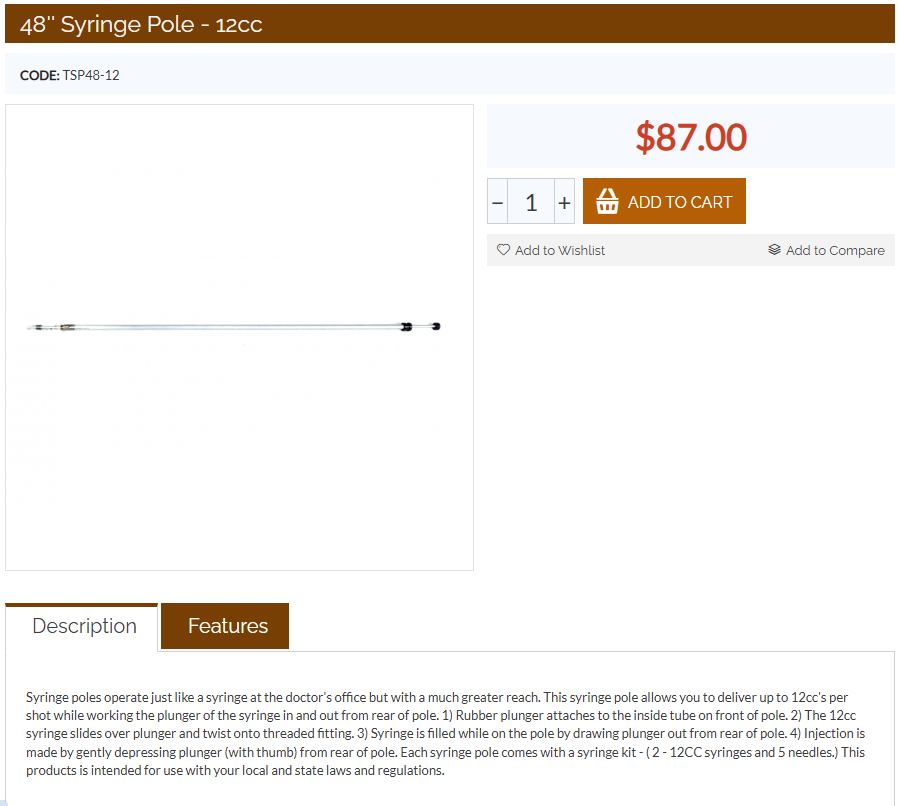900x806 pixels.
Task: Decrease quantity with the minus button
Action: pos(497,202)
